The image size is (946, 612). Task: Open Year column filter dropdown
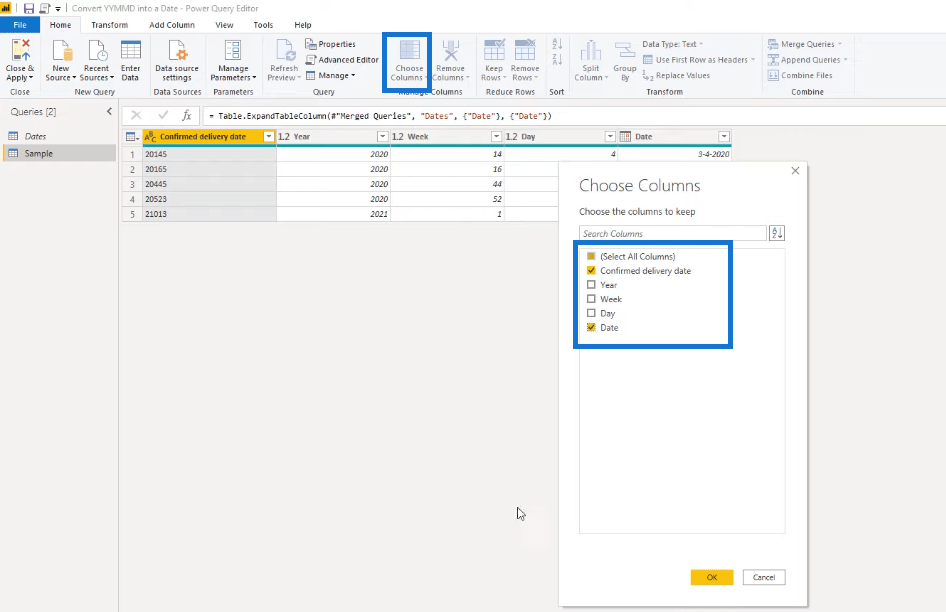click(x=383, y=137)
